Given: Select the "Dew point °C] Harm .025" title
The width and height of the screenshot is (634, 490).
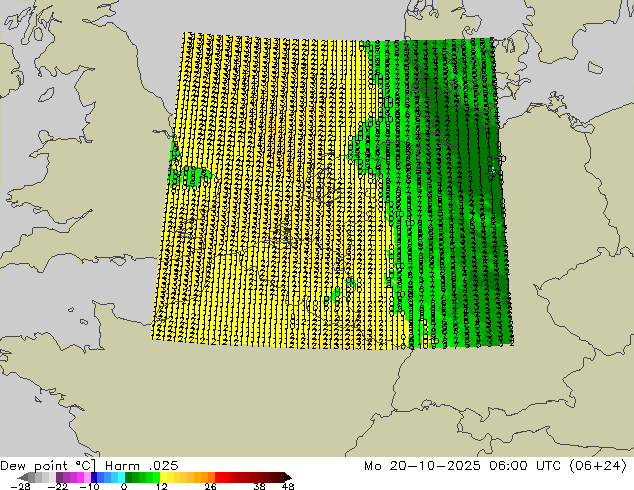Looking at the screenshot, I should (89, 466).
